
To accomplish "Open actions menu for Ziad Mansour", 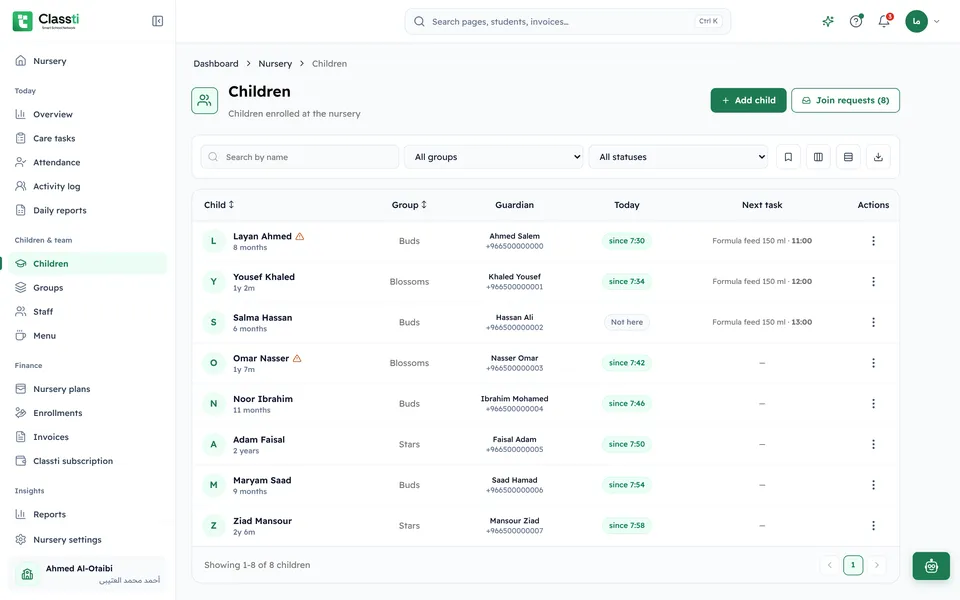I will point(873,525).
